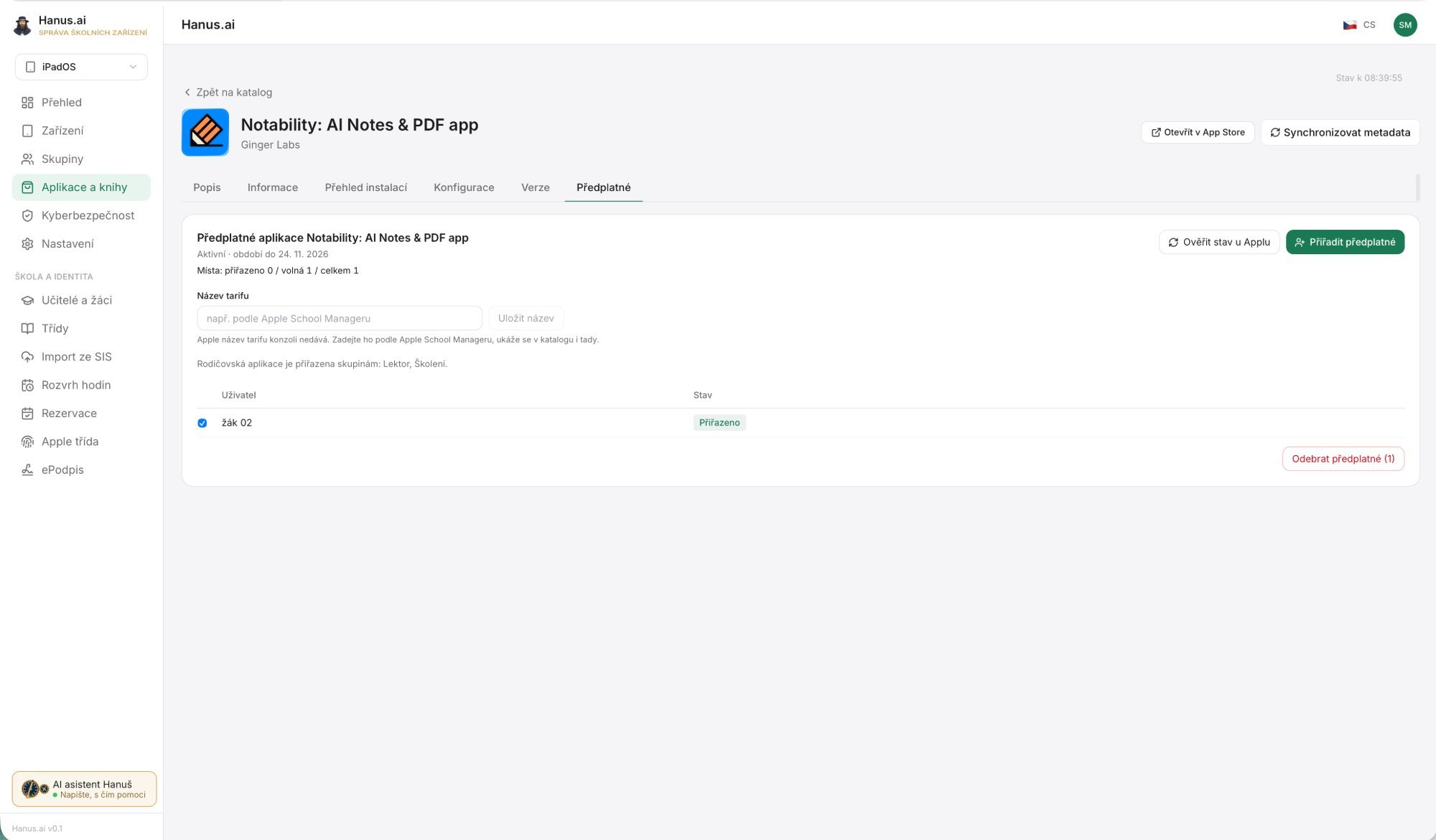Viewport: 1436px width, 840px height.
Task: Select the Předplatné tab
Action: coord(604,187)
